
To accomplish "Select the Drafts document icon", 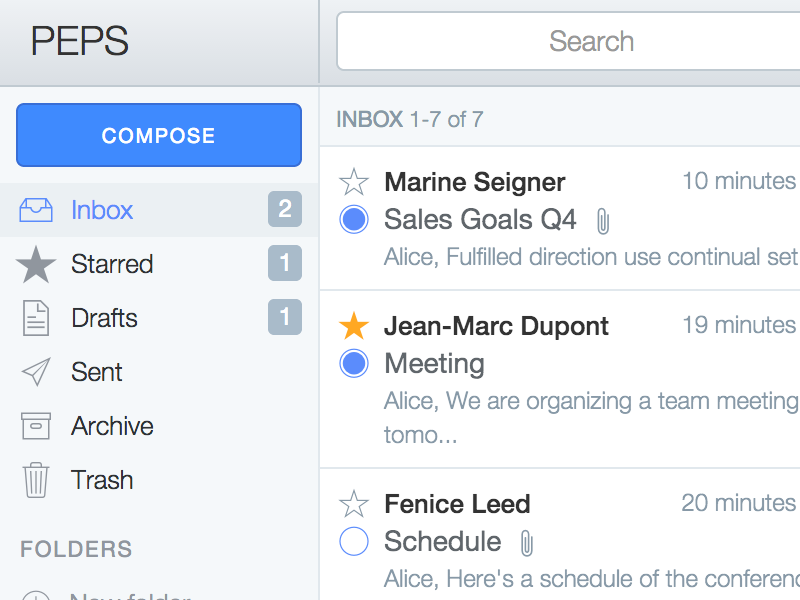I will [37, 317].
